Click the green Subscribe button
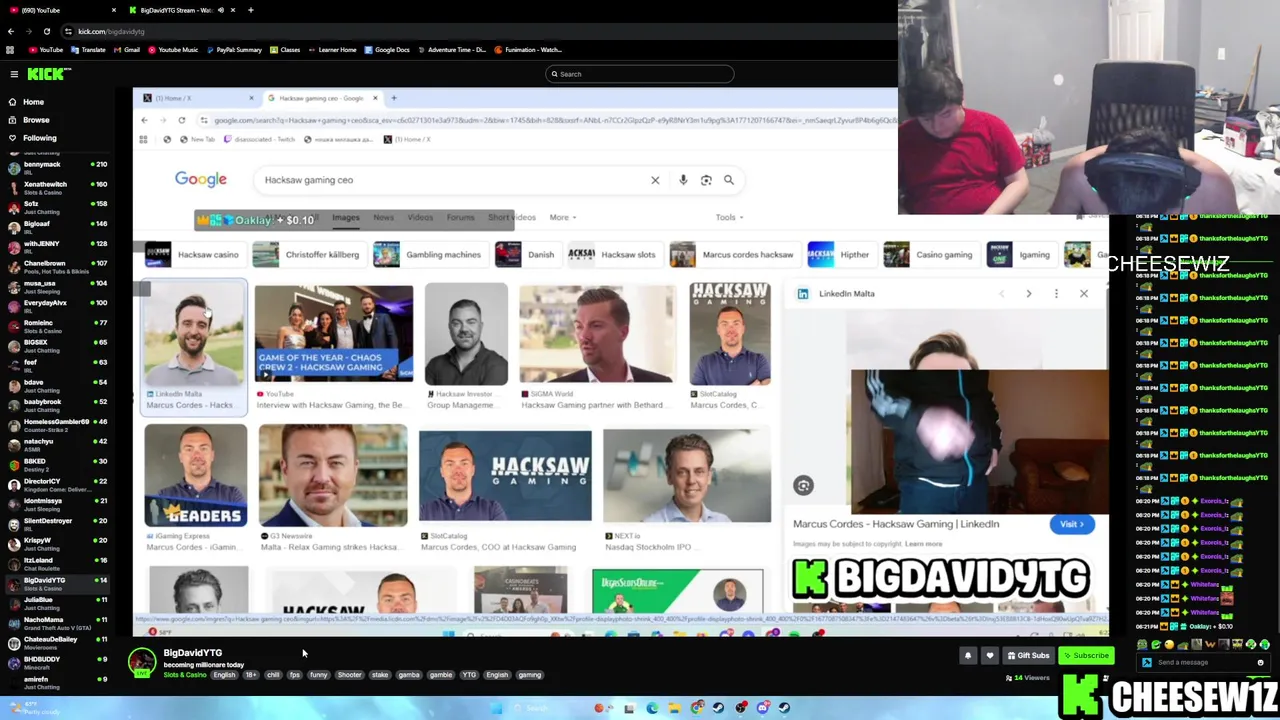 1086,656
